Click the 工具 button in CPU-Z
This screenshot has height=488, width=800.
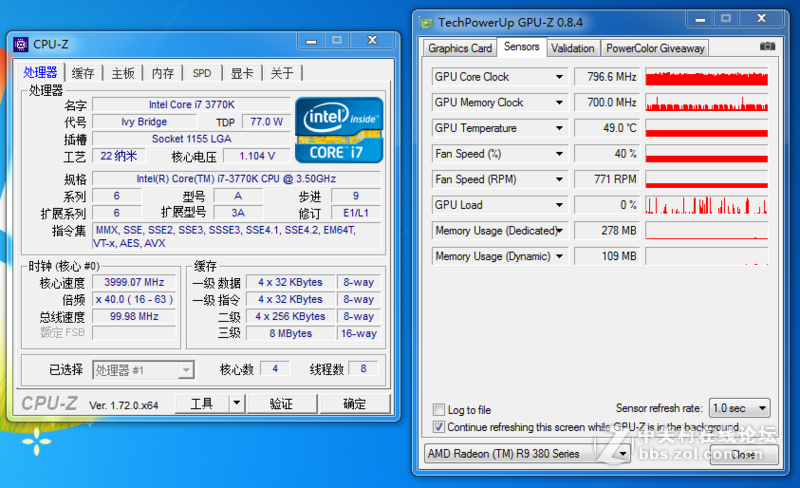[202, 404]
